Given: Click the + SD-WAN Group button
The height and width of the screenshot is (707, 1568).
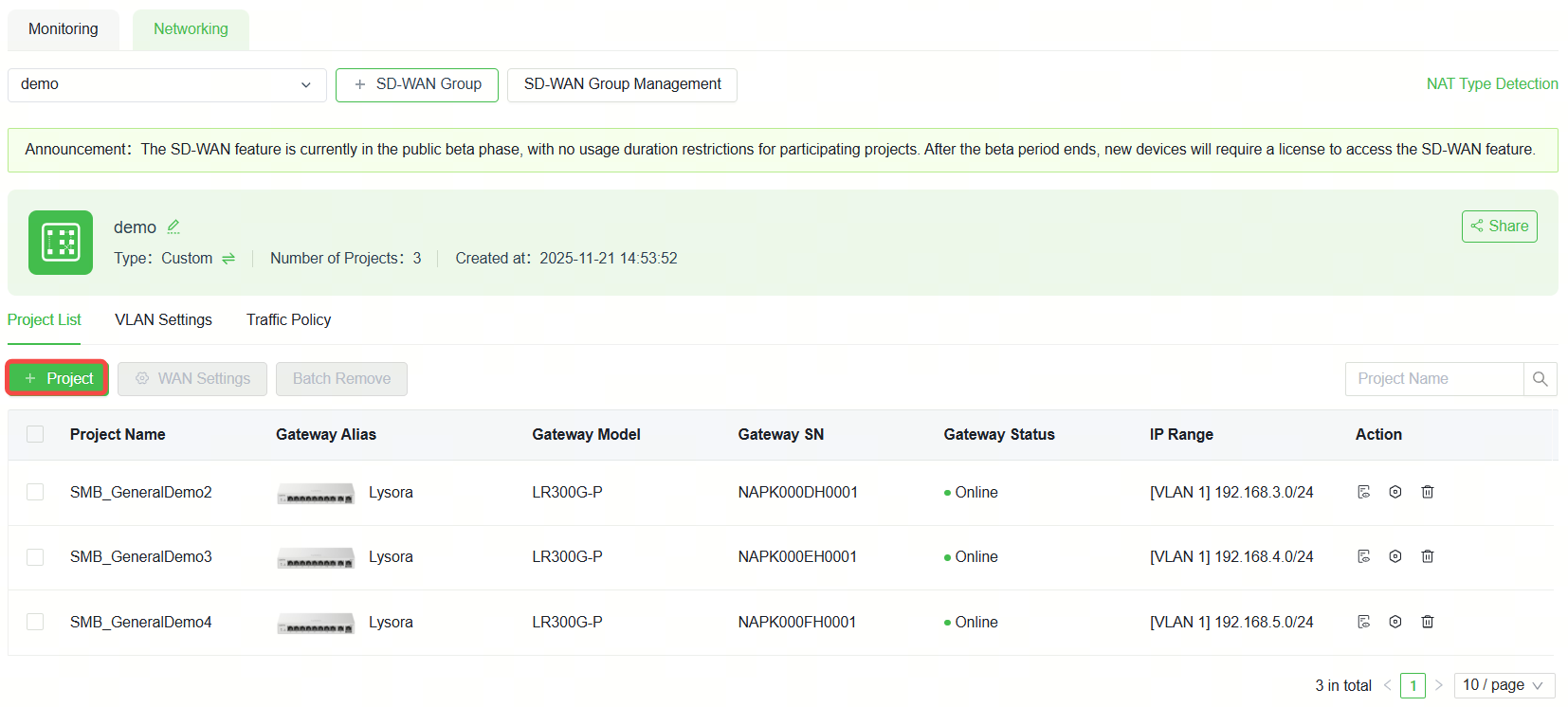Looking at the screenshot, I should (417, 84).
